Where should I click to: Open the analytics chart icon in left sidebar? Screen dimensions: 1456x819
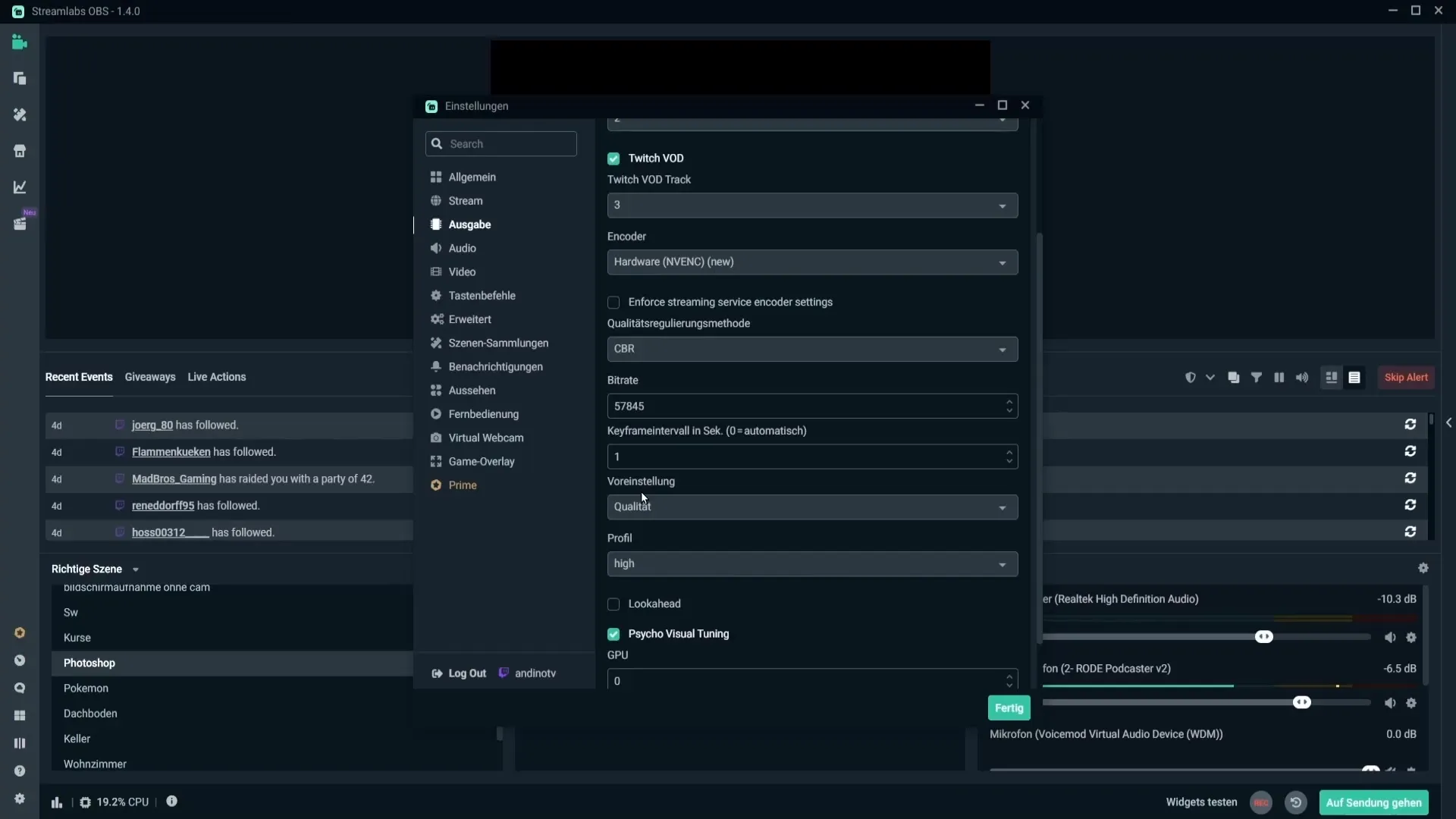click(20, 187)
